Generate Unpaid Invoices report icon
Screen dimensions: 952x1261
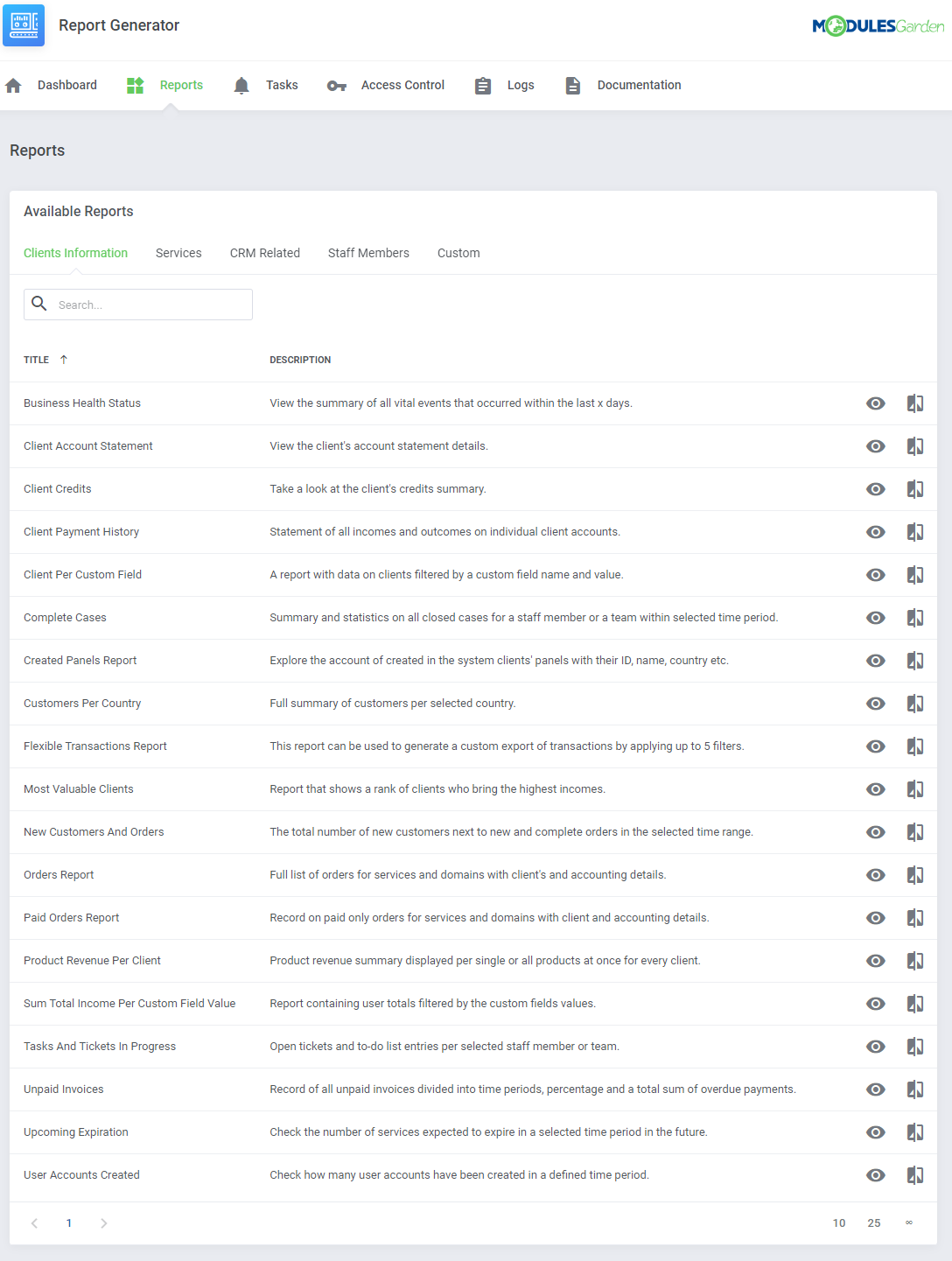coord(915,1089)
